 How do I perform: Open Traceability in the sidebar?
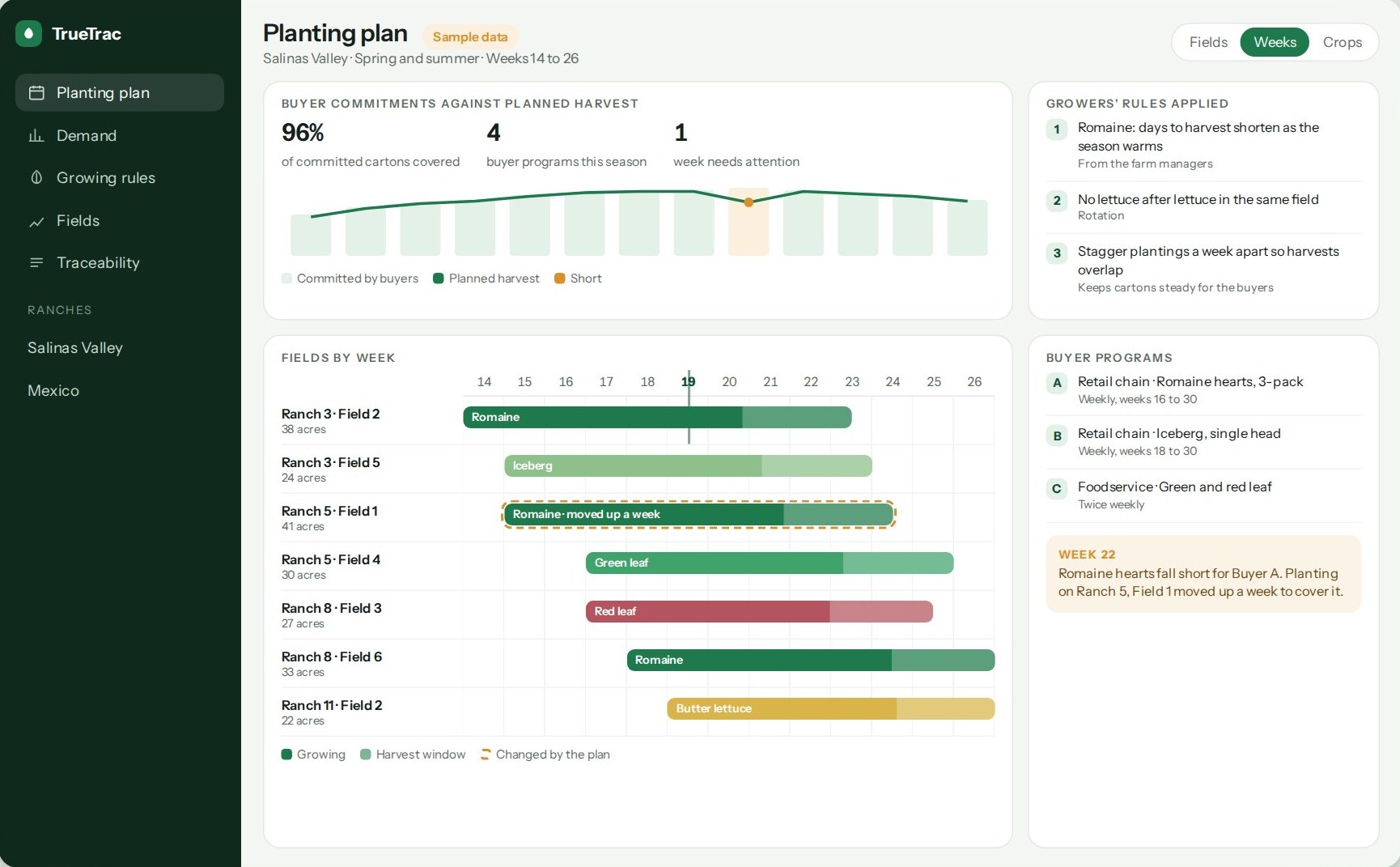[120, 262]
